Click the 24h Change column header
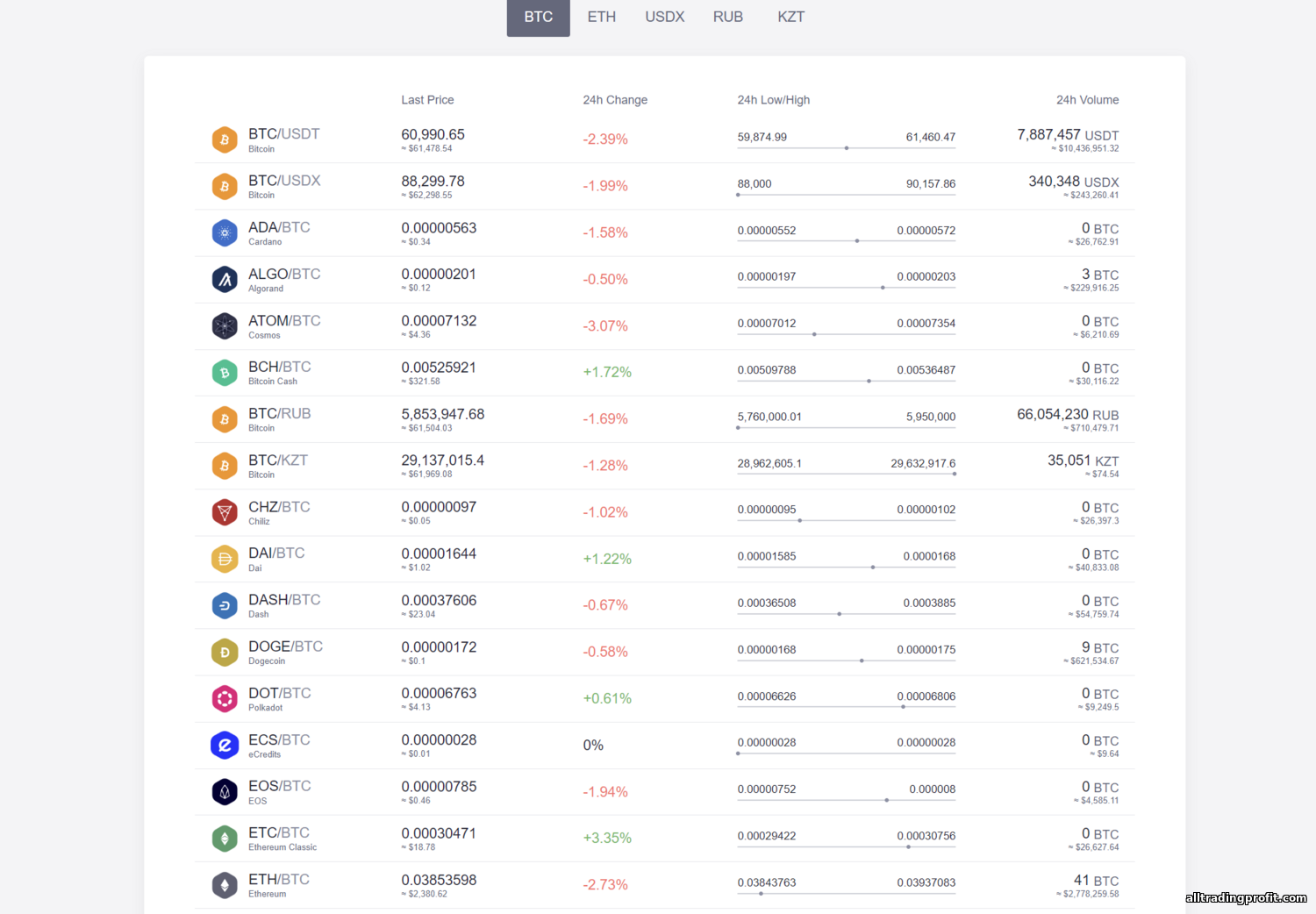The image size is (1316, 914). click(615, 100)
